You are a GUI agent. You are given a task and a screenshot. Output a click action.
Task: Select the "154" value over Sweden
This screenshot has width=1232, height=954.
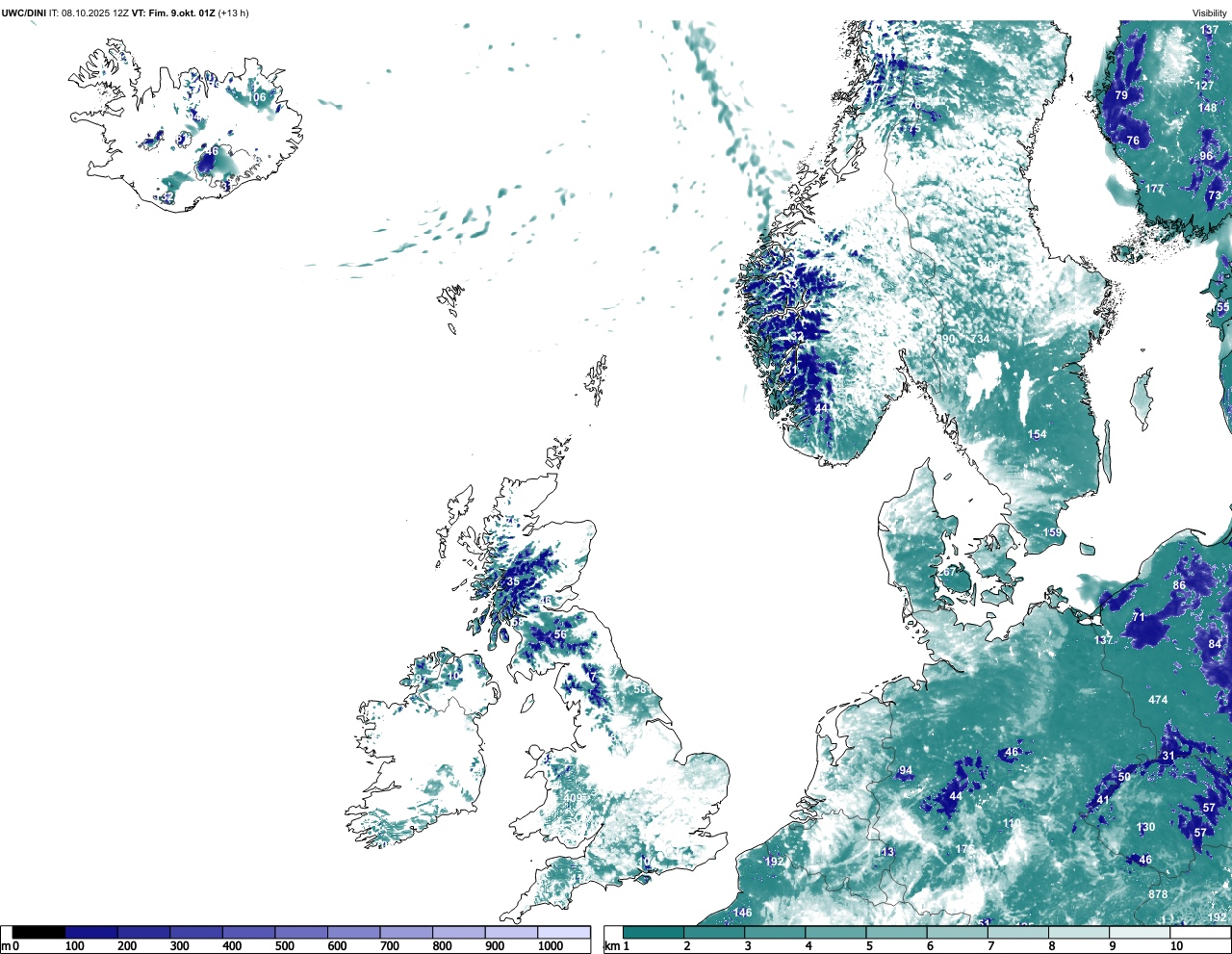coord(1037,435)
